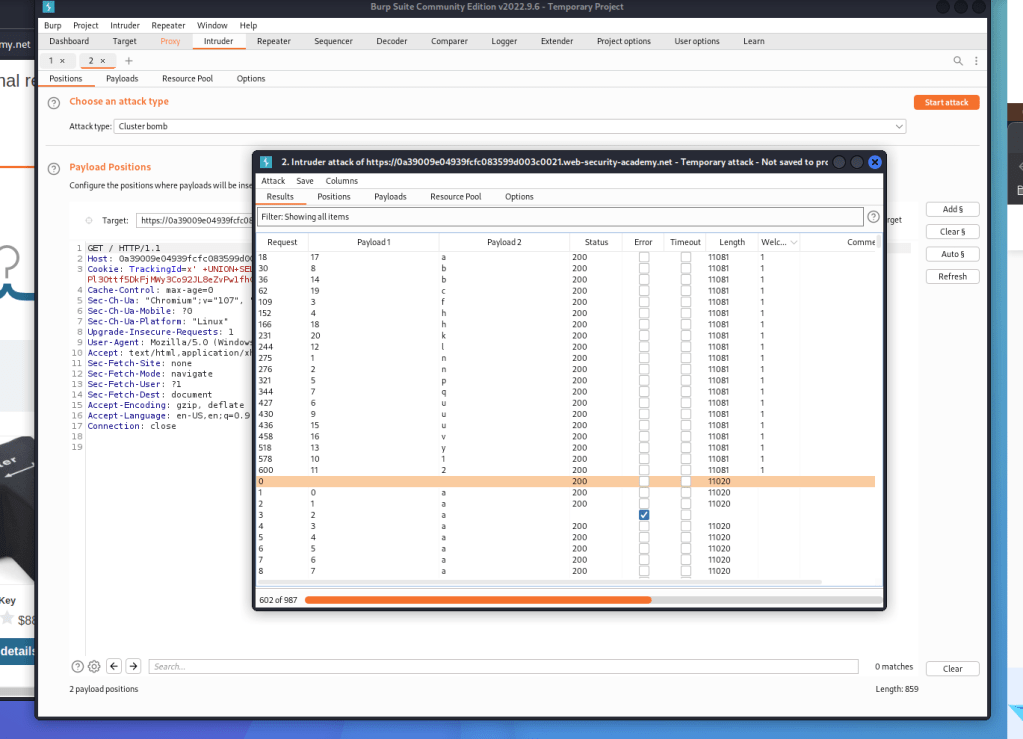The image size is (1023, 739).
Task: Open the Welc... column header dropdown arrow
Action: click(794, 242)
